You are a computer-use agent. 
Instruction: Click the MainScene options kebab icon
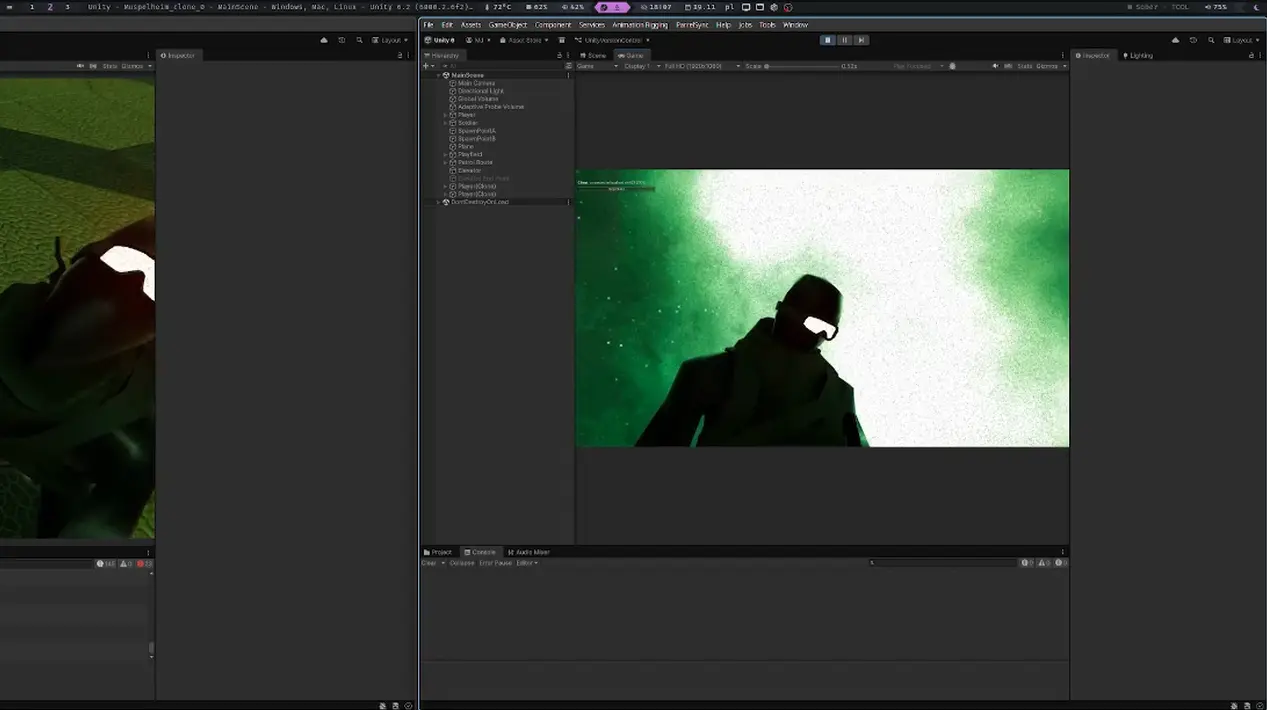point(568,75)
